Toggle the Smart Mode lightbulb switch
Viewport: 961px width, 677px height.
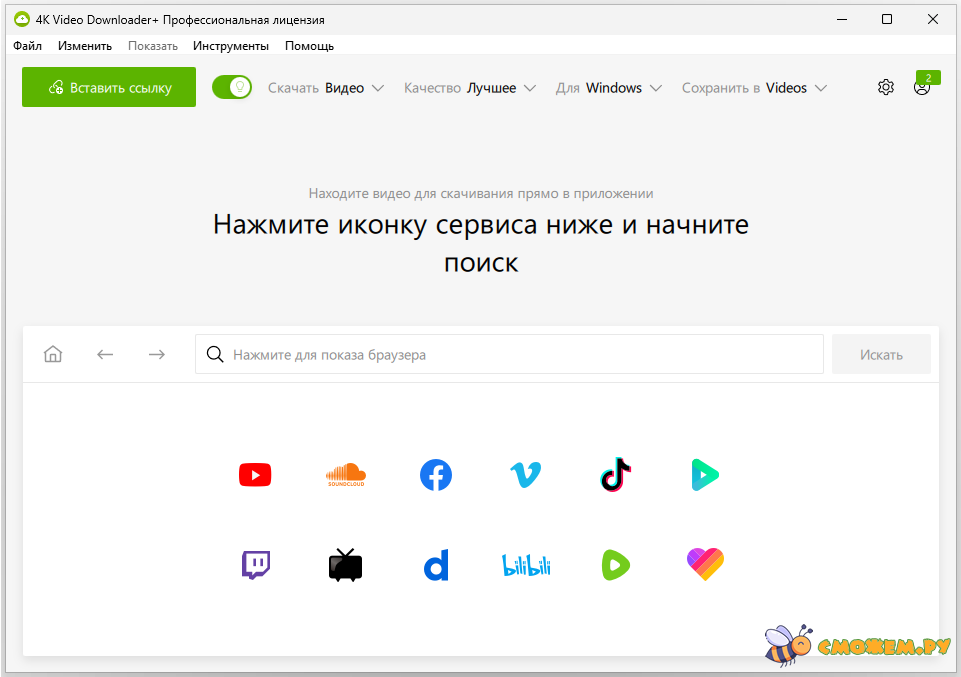tap(232, 87)
